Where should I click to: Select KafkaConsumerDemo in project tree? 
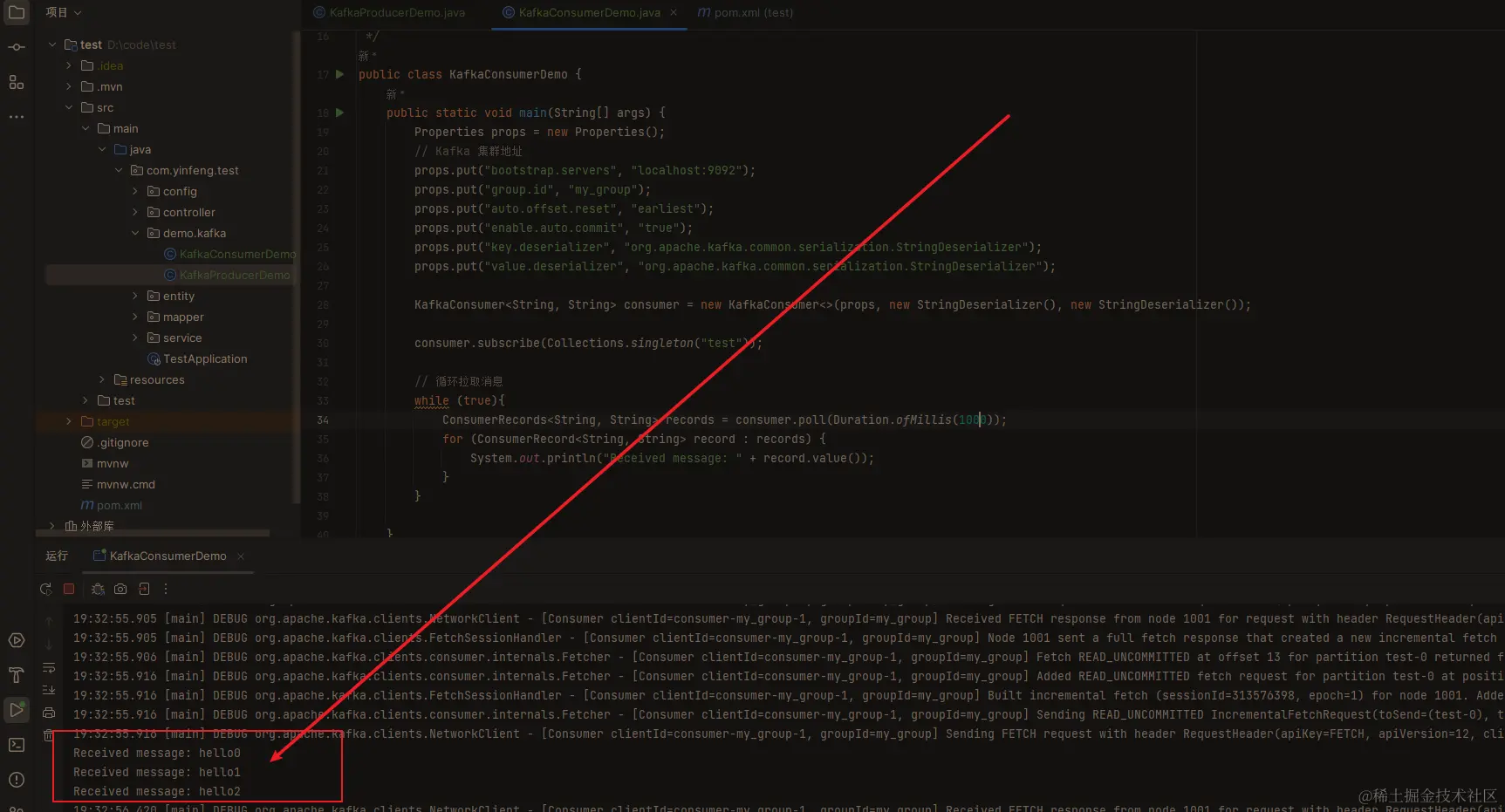(x=230, y=254)
